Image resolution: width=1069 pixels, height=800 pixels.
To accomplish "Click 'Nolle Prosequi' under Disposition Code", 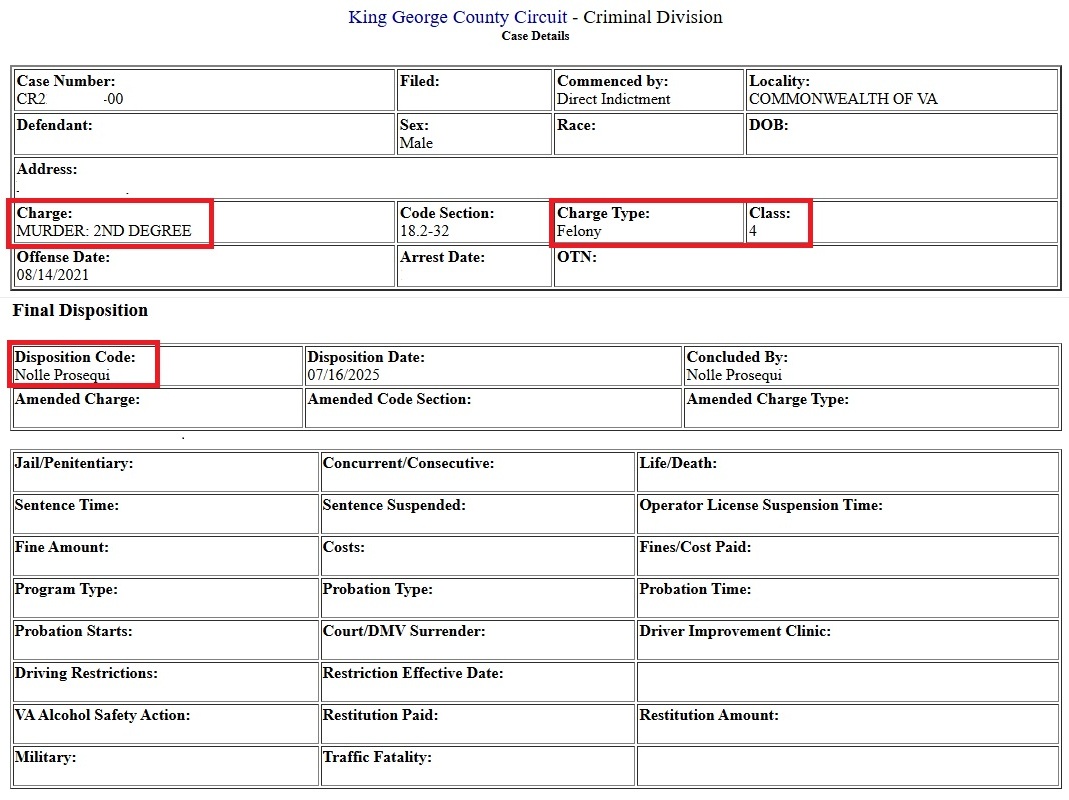I will pyautogui.click(x=62, y=375).
